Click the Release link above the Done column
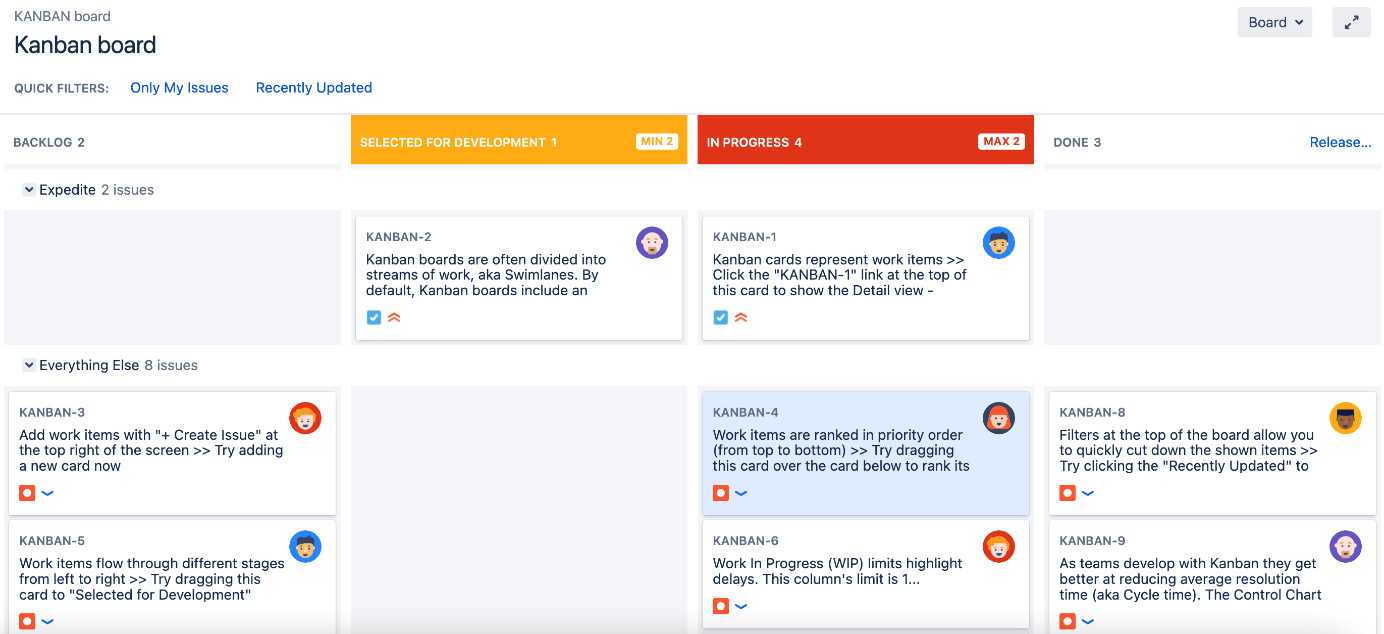The image size is (1384, 634). tap(1341, 142)
